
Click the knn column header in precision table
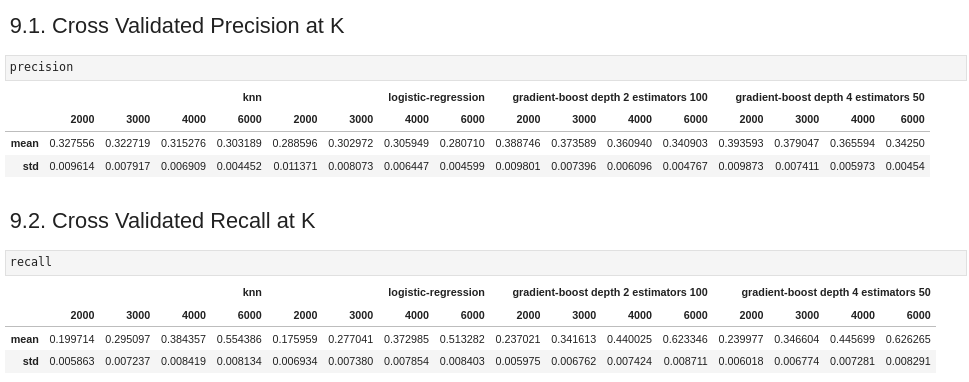(252, 97)
